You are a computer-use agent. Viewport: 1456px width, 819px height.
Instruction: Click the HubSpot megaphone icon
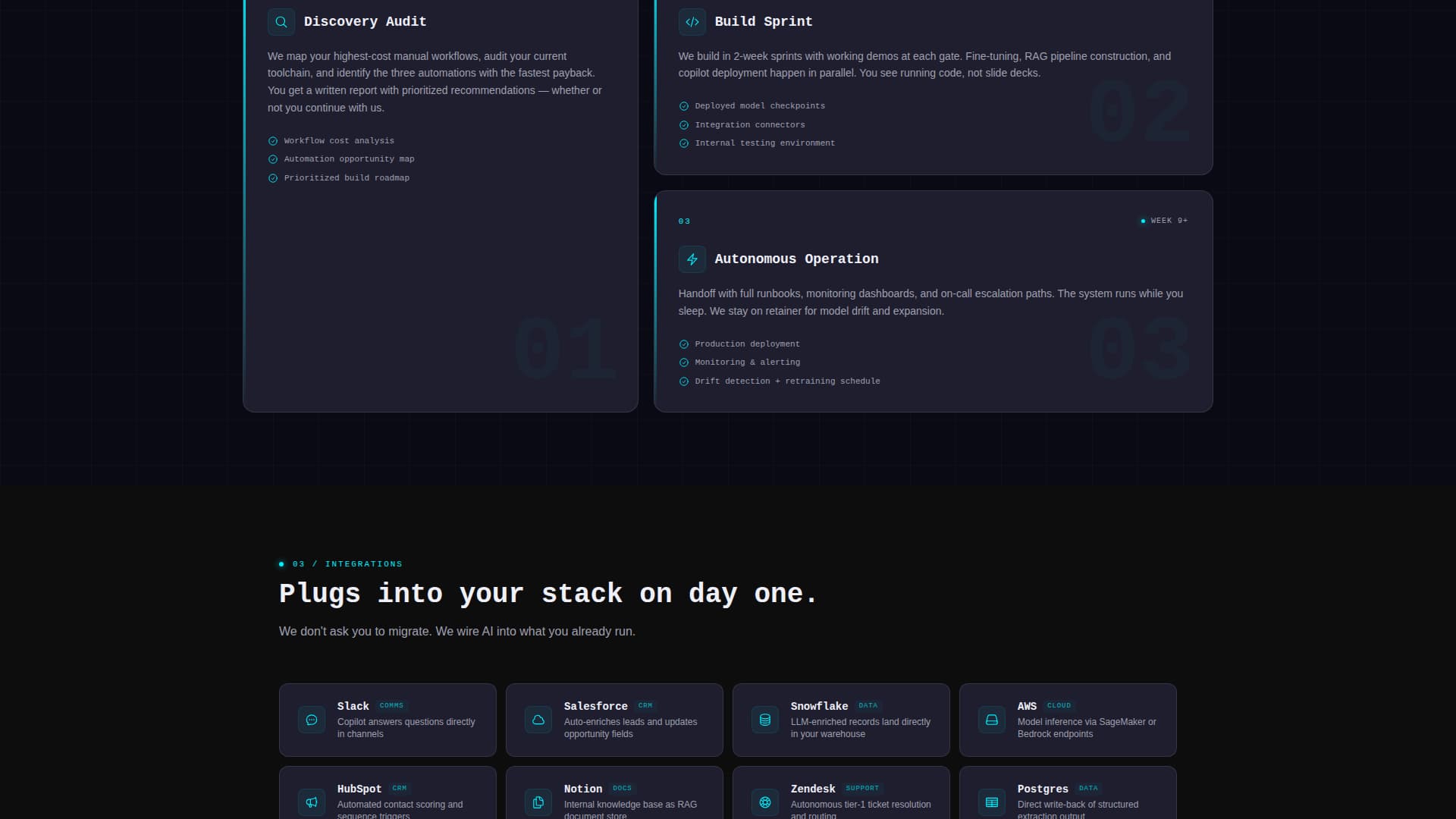tap(312, 802)
